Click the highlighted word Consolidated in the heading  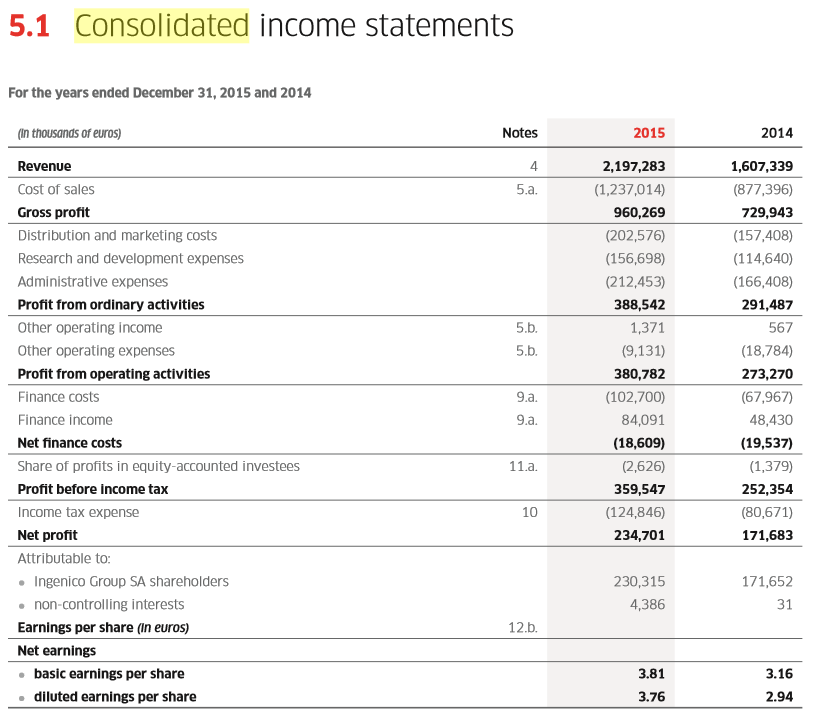tap(162, 25)
